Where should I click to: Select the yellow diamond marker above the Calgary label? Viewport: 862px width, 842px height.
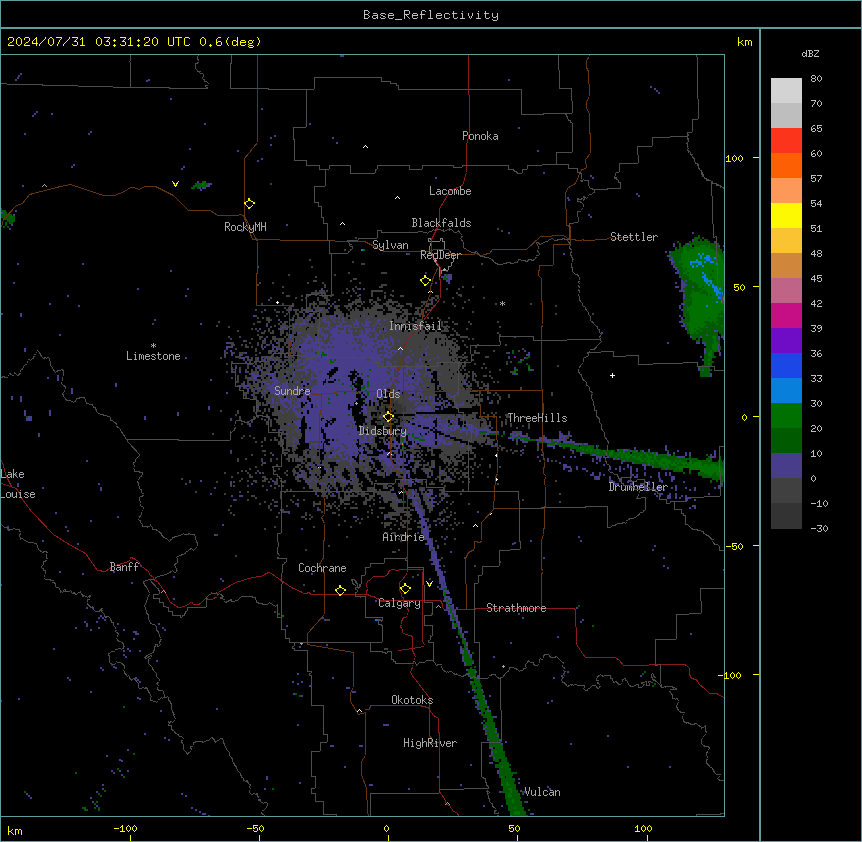(405, 589)
